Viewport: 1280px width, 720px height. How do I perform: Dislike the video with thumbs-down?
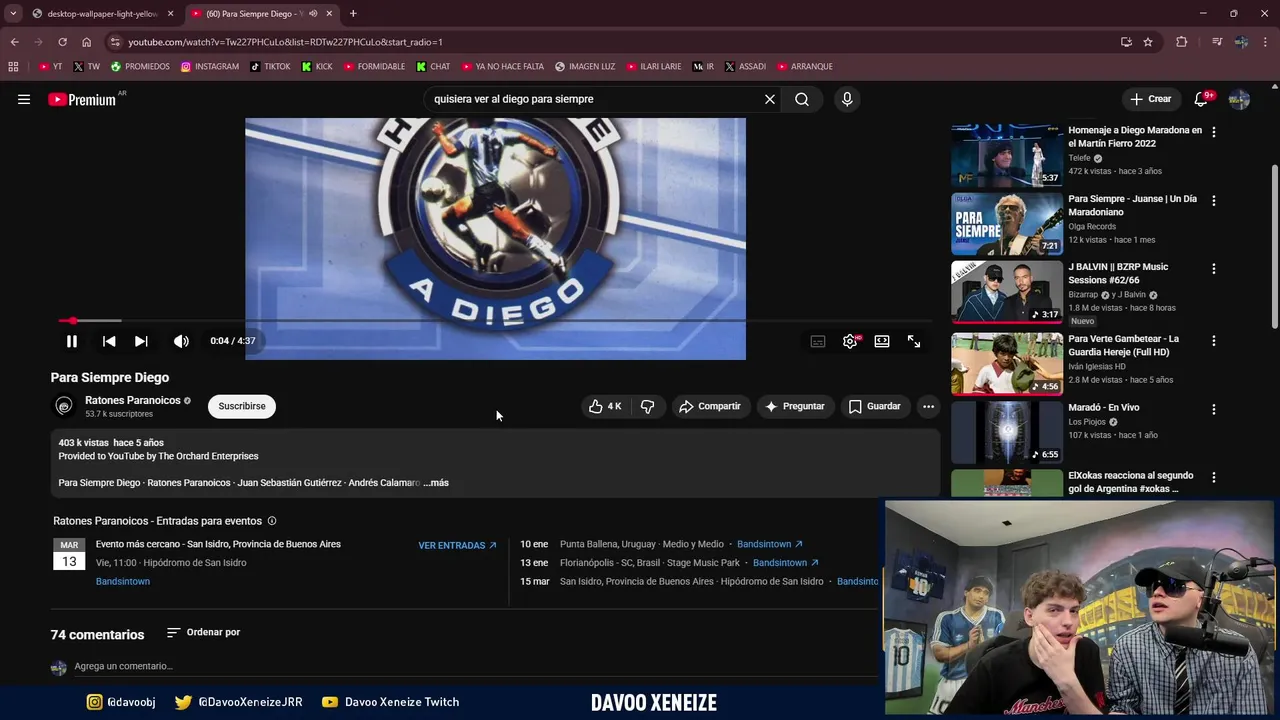click(x=647, y=406)
